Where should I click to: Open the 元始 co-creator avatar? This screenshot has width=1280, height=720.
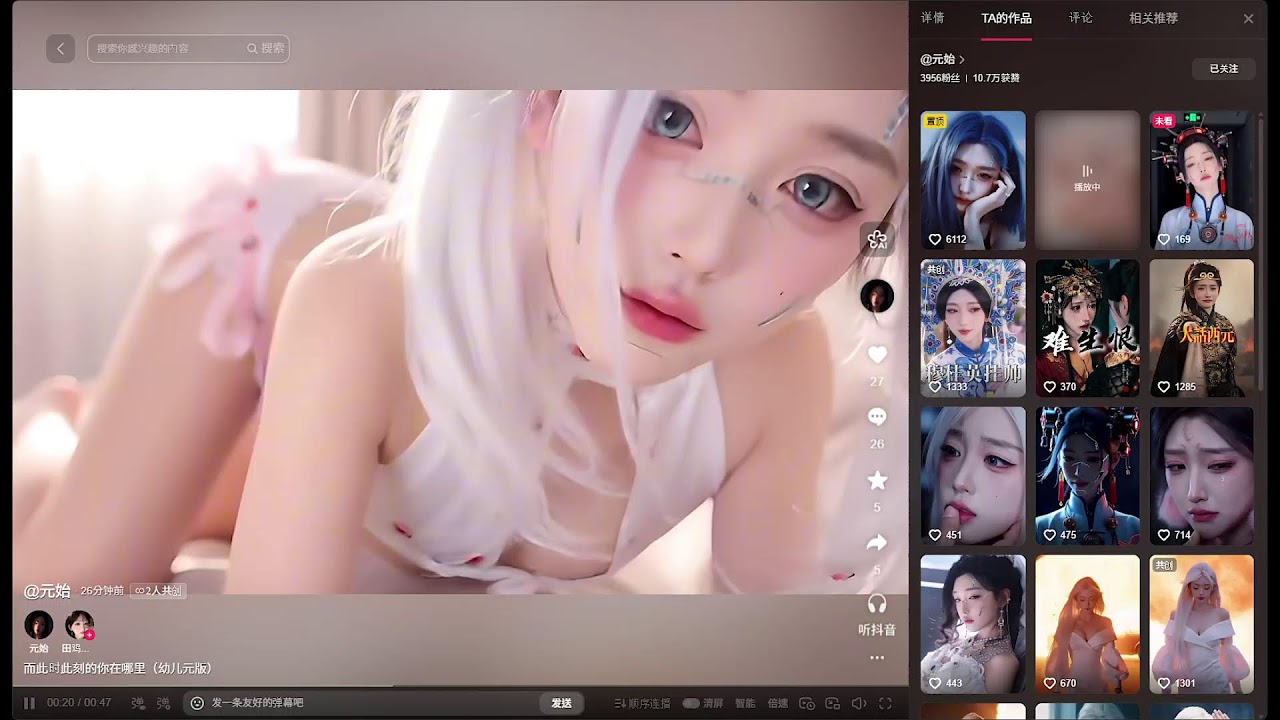[38, 625]
